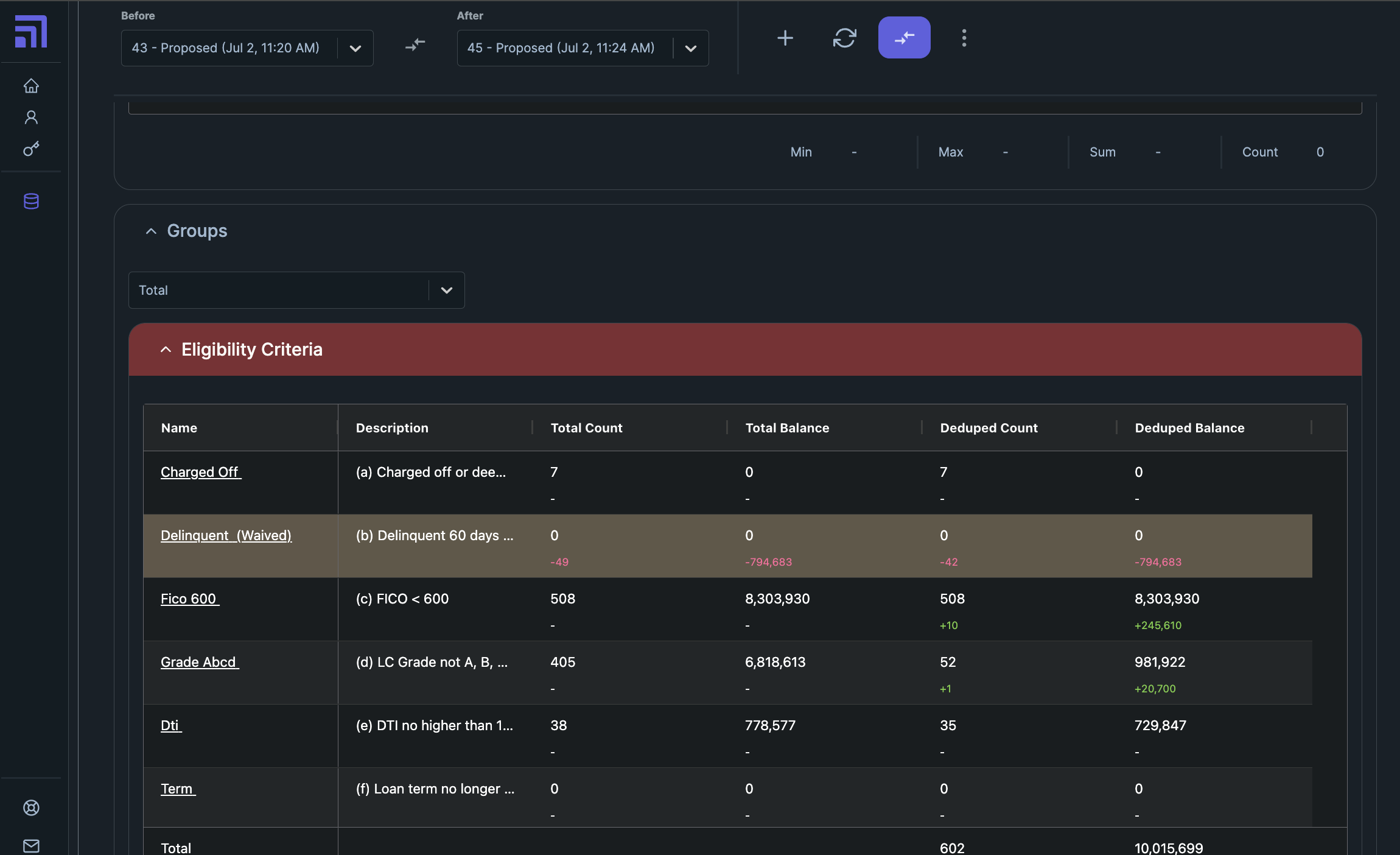
Task: Click the plus add icon
Action: 785,38
